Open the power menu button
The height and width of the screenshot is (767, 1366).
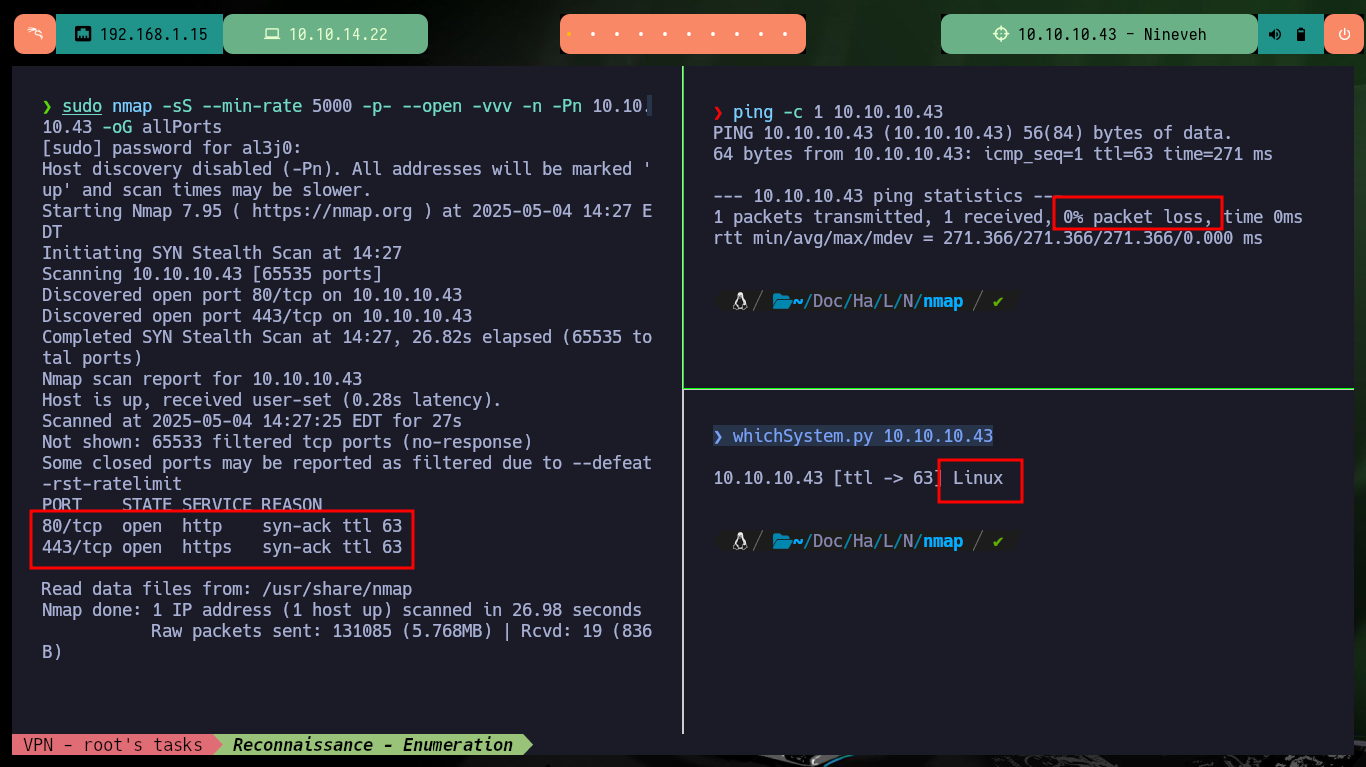click(x=1343, y=34)
